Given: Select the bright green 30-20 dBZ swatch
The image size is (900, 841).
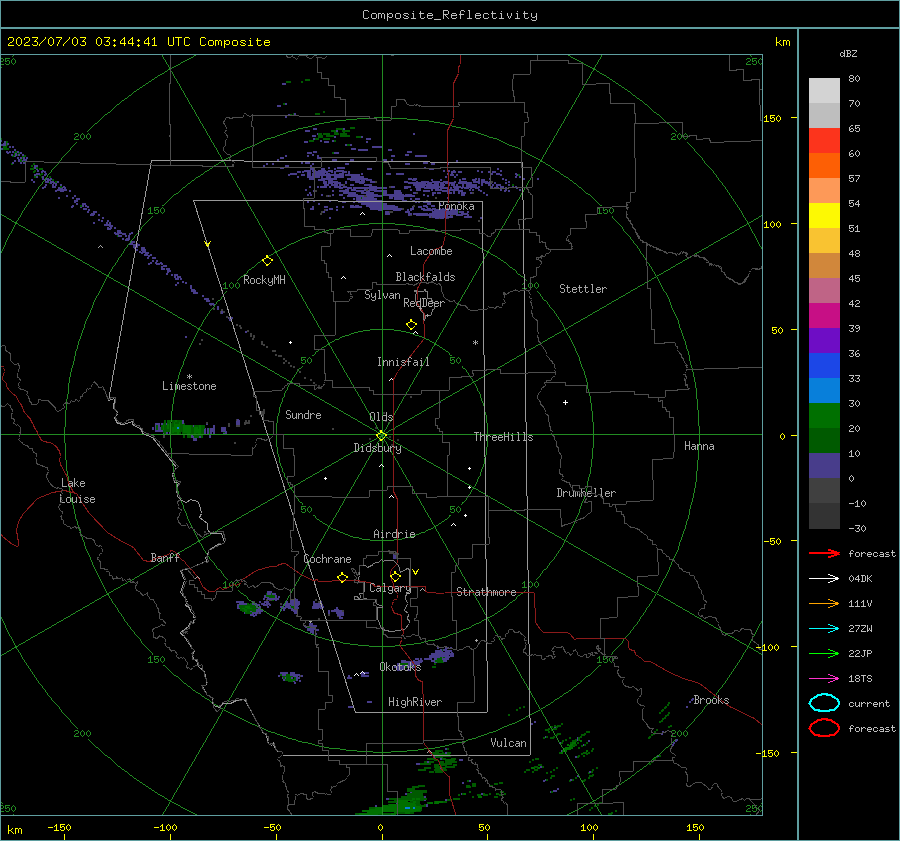Looking at the screenshot, I should click(x=824, y=416).
